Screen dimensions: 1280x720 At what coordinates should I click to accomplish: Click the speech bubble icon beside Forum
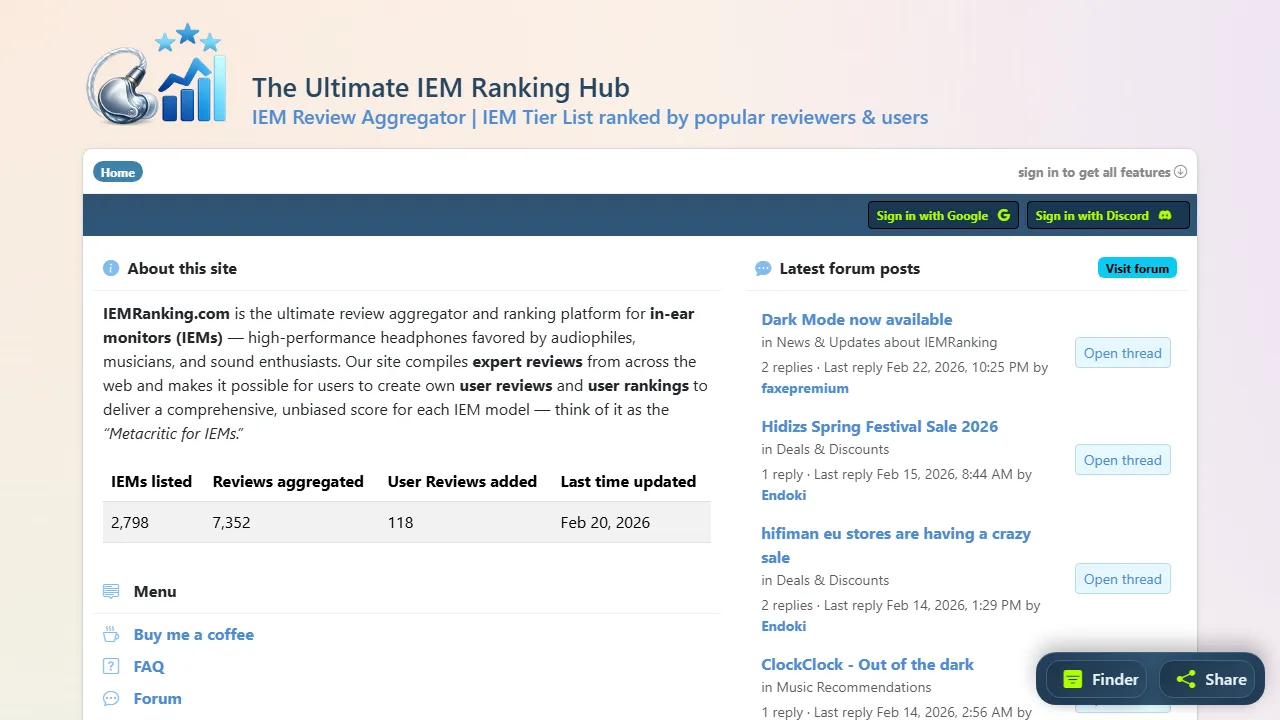click(110, 698)
